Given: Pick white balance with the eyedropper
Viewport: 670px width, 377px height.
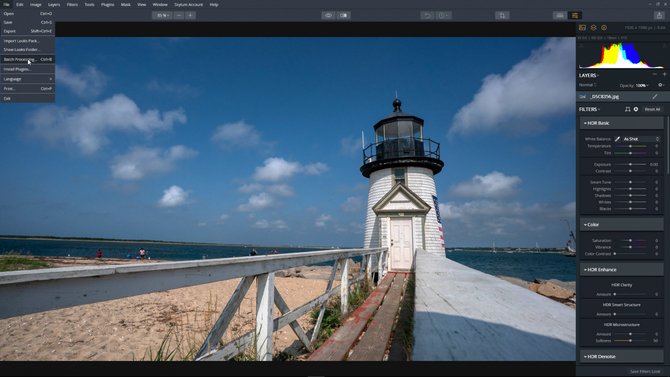Looking at the screenshot, I should click(617, 139).
